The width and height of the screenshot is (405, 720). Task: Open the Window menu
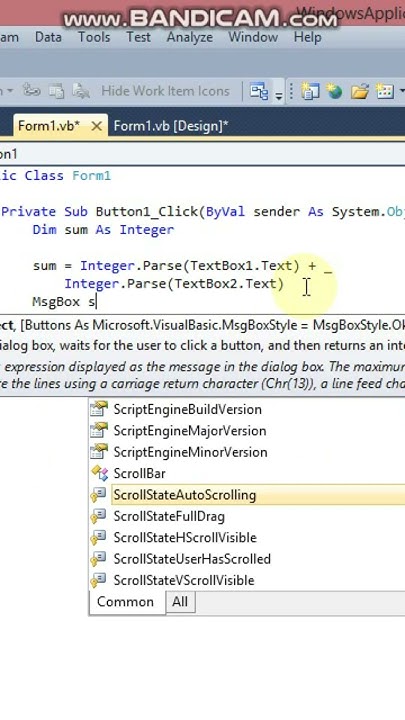click(253, 37)
